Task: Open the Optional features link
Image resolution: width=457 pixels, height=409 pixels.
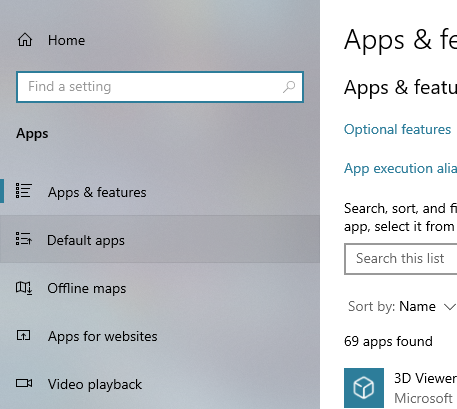Action: (x=397, y=129)
